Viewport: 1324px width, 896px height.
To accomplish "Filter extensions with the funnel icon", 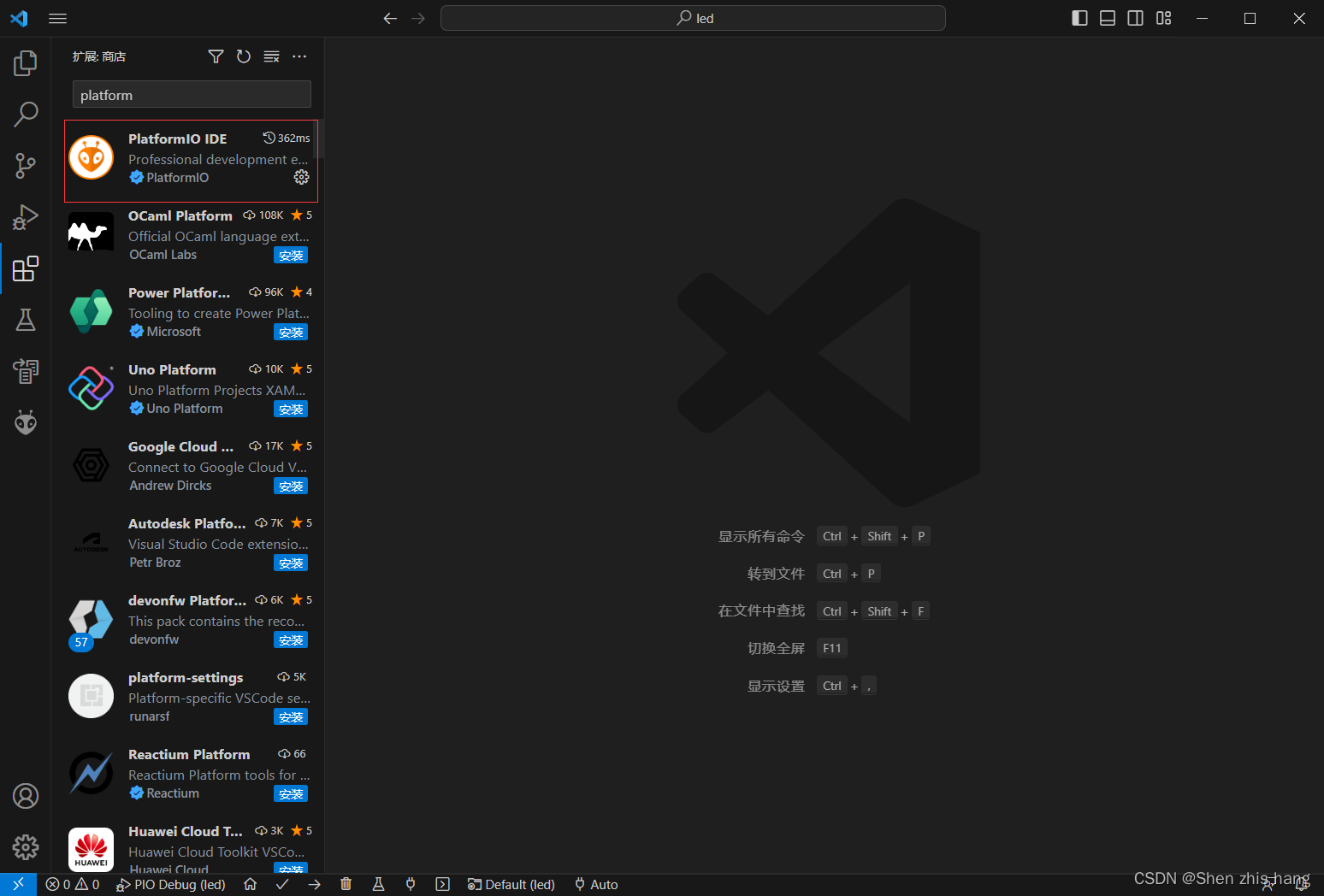I will pos(216,56).
